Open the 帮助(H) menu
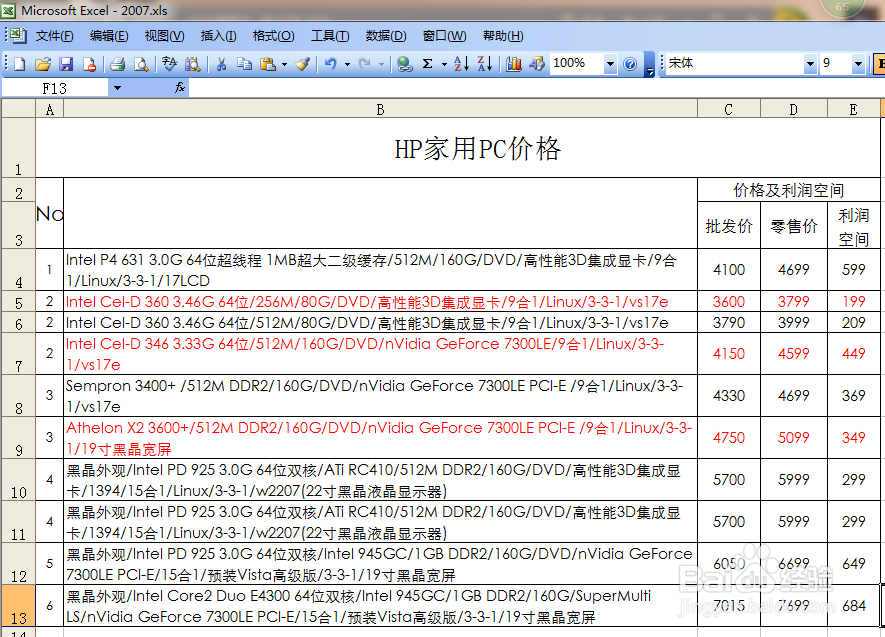Viewport: 885px width, 637px height. (x=503, y=36)
